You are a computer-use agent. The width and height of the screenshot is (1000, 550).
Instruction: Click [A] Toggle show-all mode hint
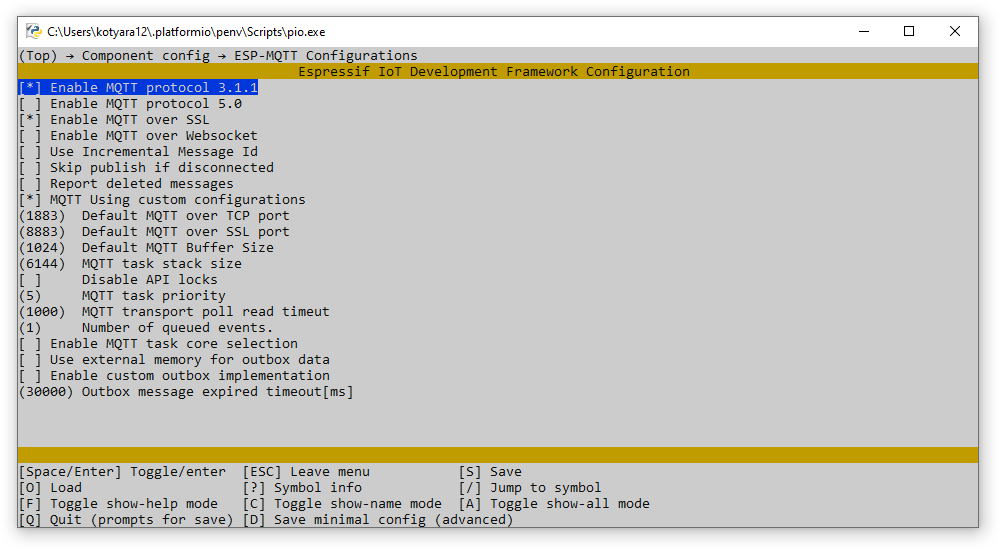coord(554,503)
